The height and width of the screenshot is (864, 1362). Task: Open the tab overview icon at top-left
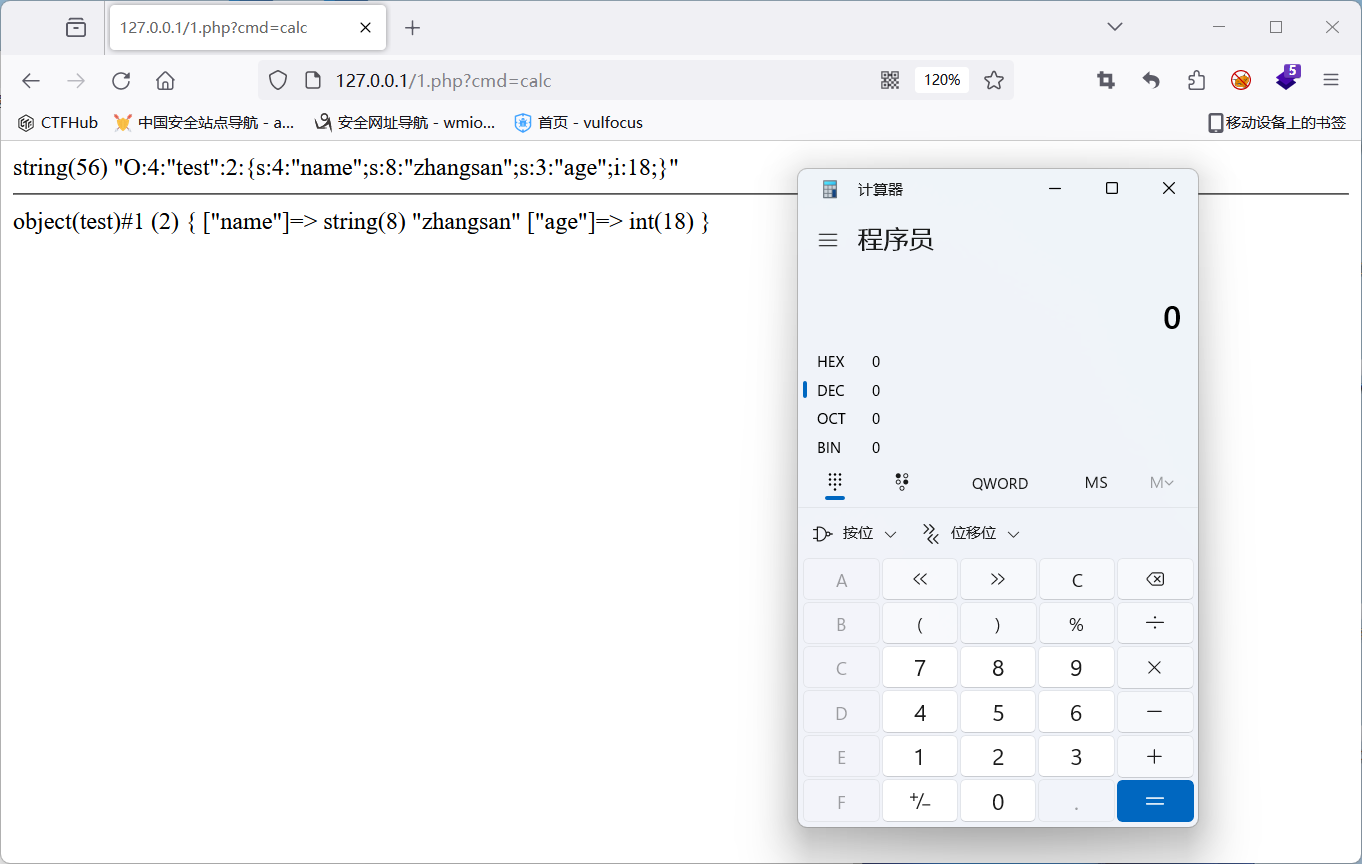[76, 28]
